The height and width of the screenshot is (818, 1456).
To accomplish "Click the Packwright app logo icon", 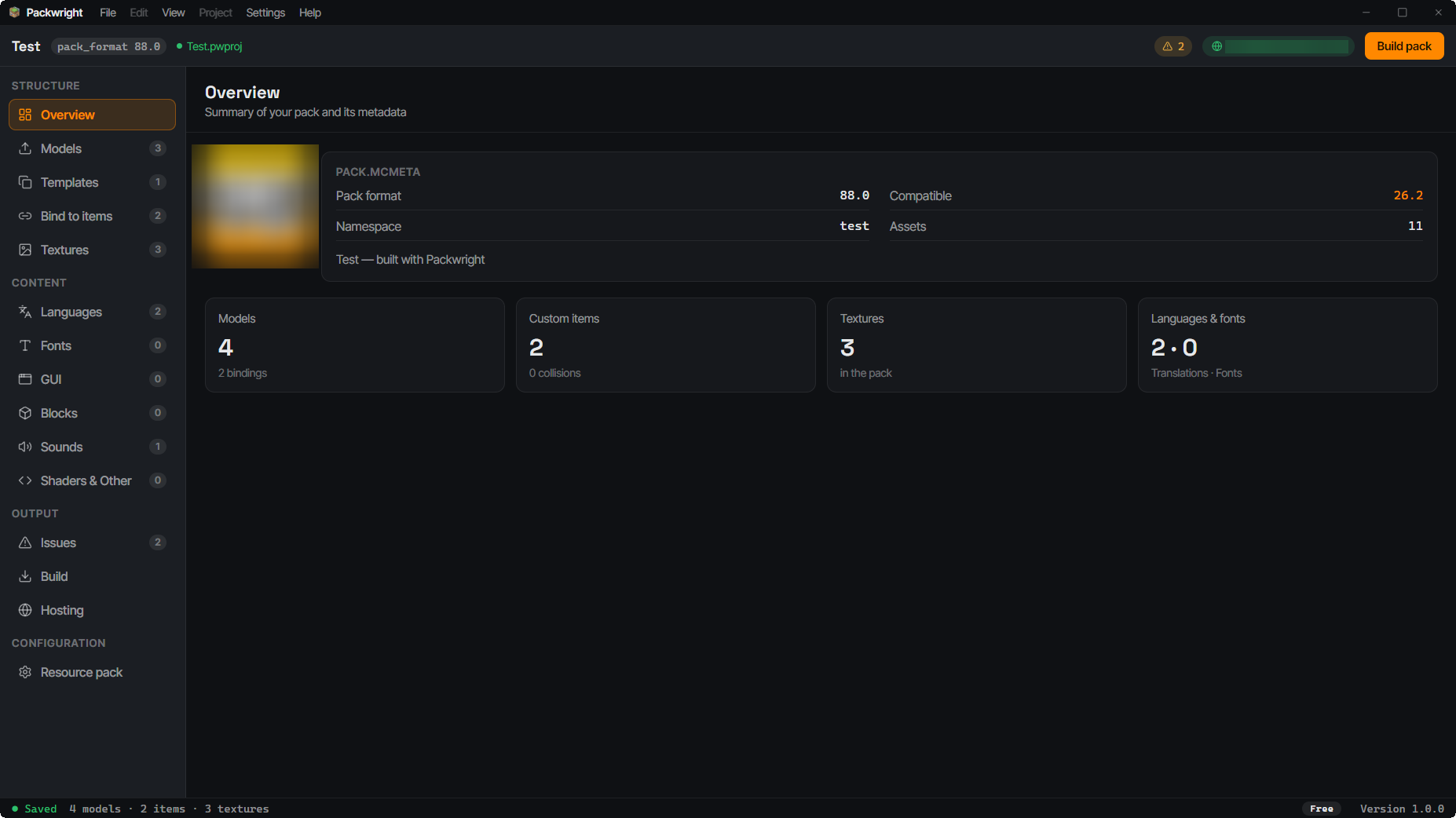I will (x=14, y=13).
